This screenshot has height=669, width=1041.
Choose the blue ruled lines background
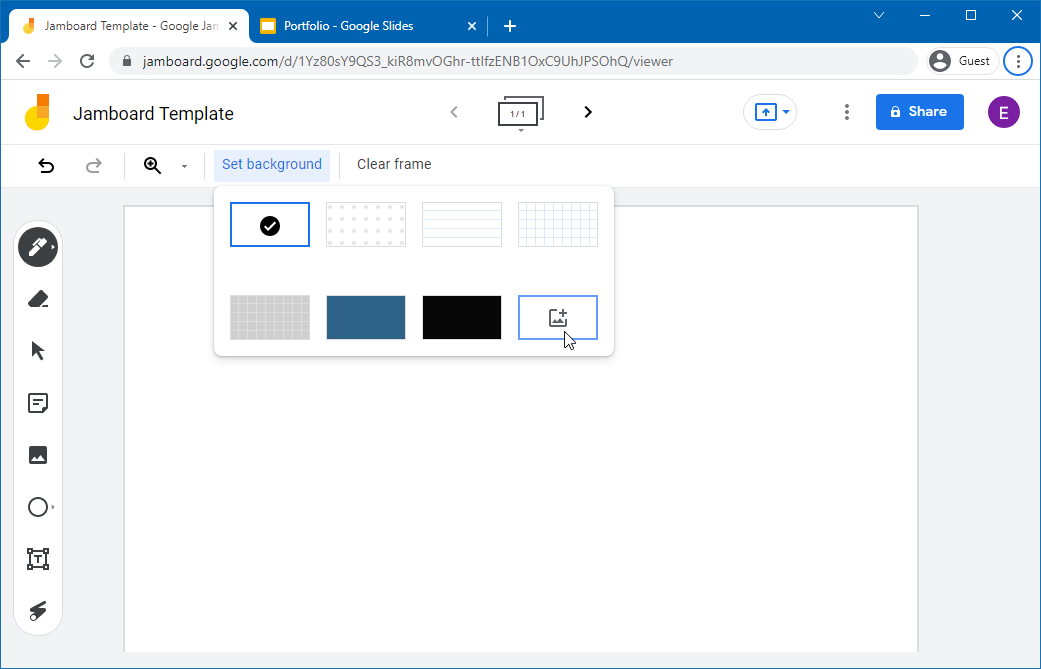[462, 225]
